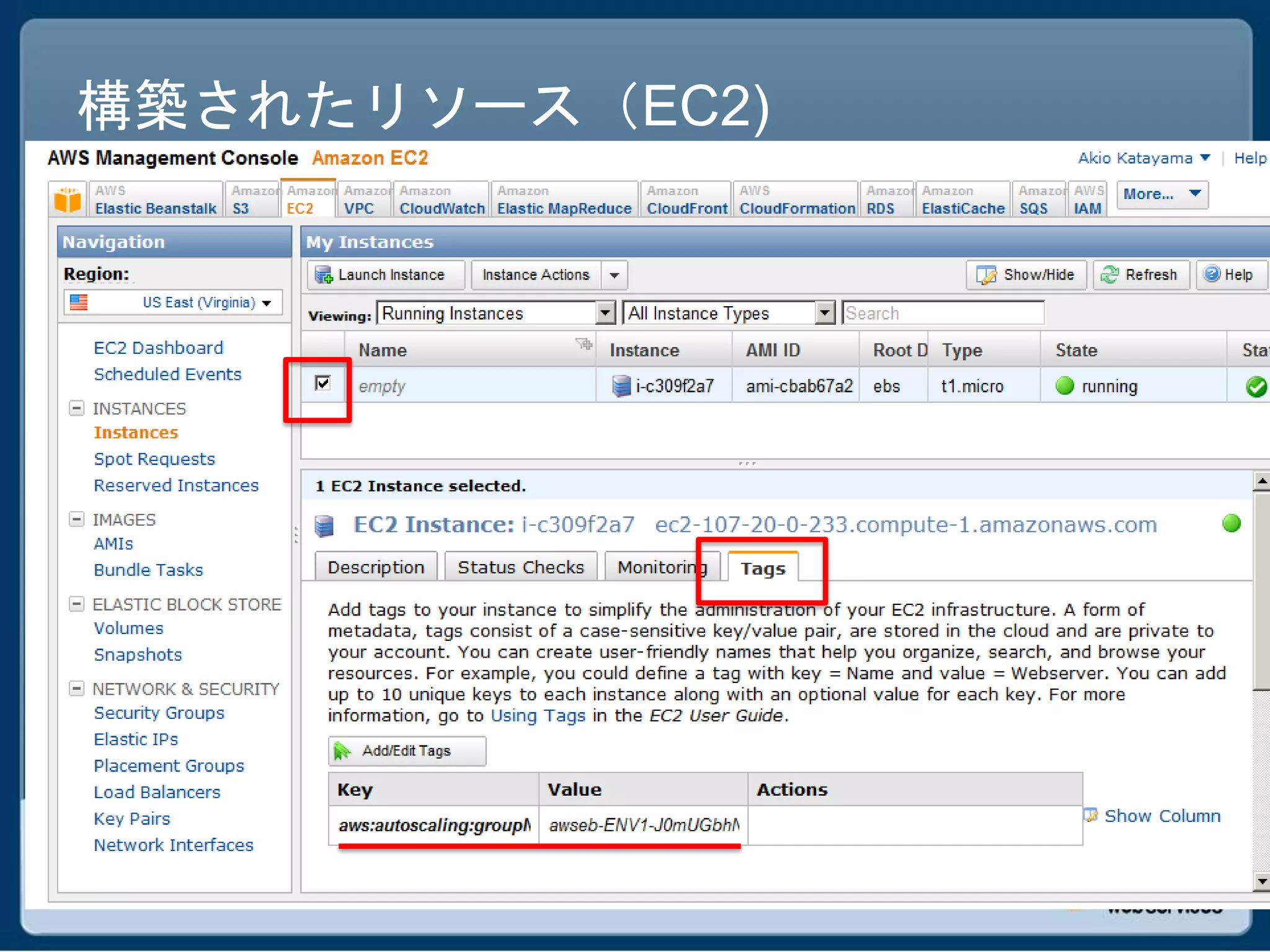Click the aws:autoscaling:groupN key cell
The height and width of the screenshot is (952, 1270).
click(433, 825)
